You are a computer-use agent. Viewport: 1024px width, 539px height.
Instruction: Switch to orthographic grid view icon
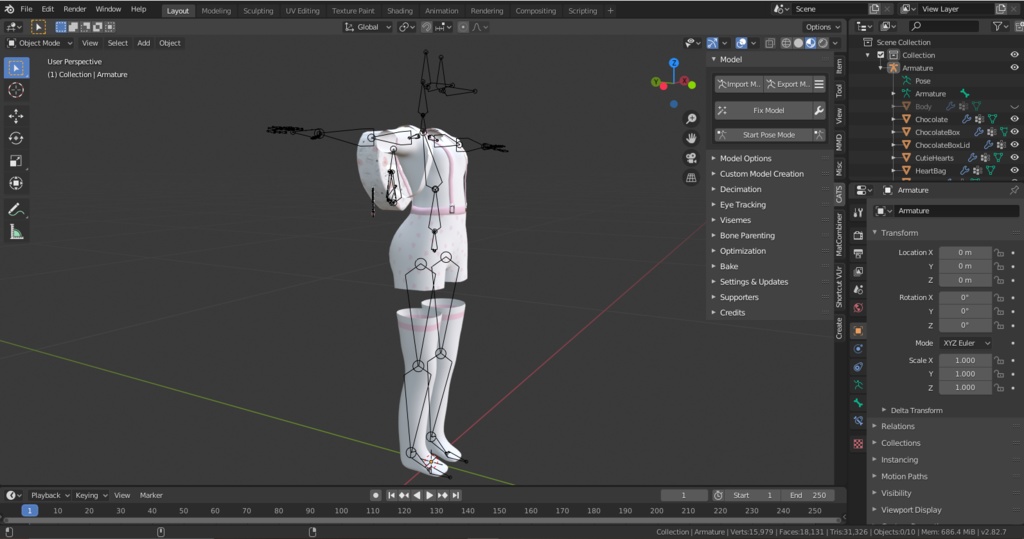[x=691, y=178]
